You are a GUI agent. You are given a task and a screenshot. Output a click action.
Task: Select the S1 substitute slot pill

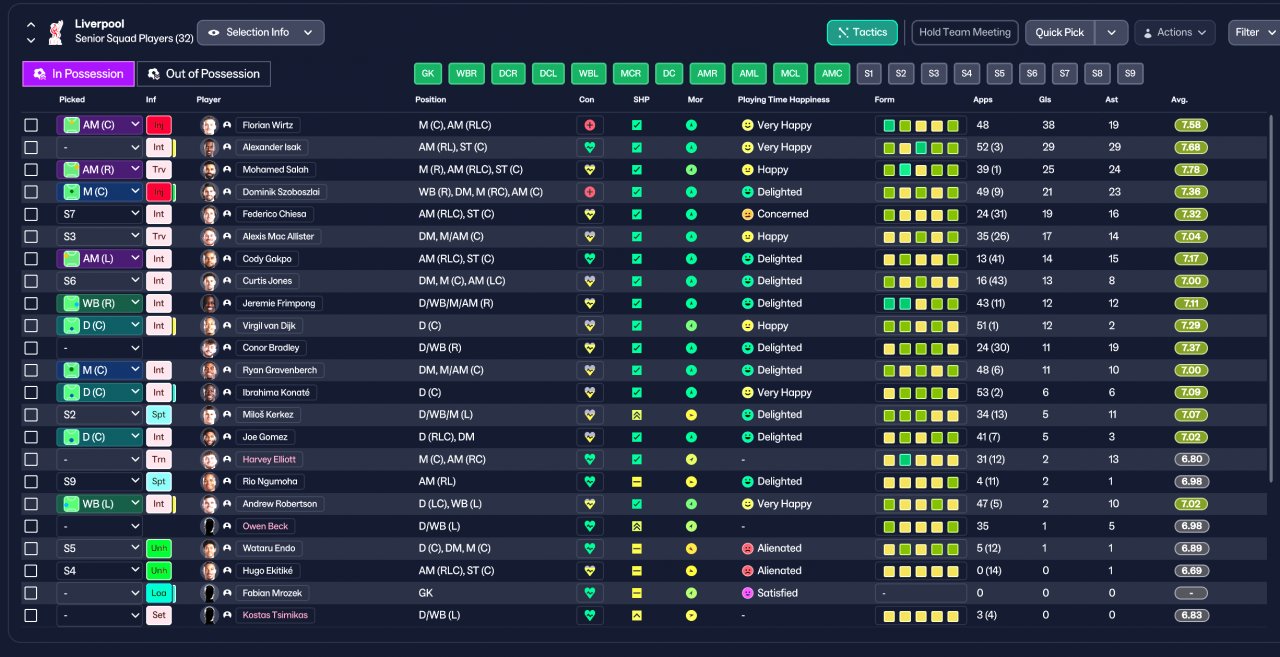click(868, 74)
